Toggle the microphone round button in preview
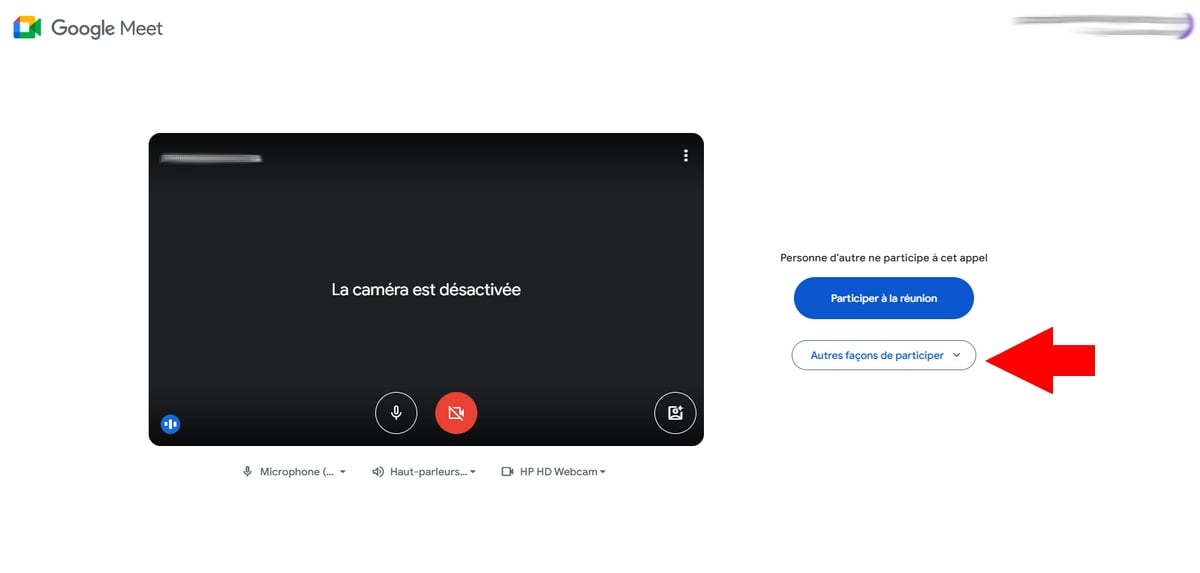This screenshot has width=1200, height=573. (396, 412)
